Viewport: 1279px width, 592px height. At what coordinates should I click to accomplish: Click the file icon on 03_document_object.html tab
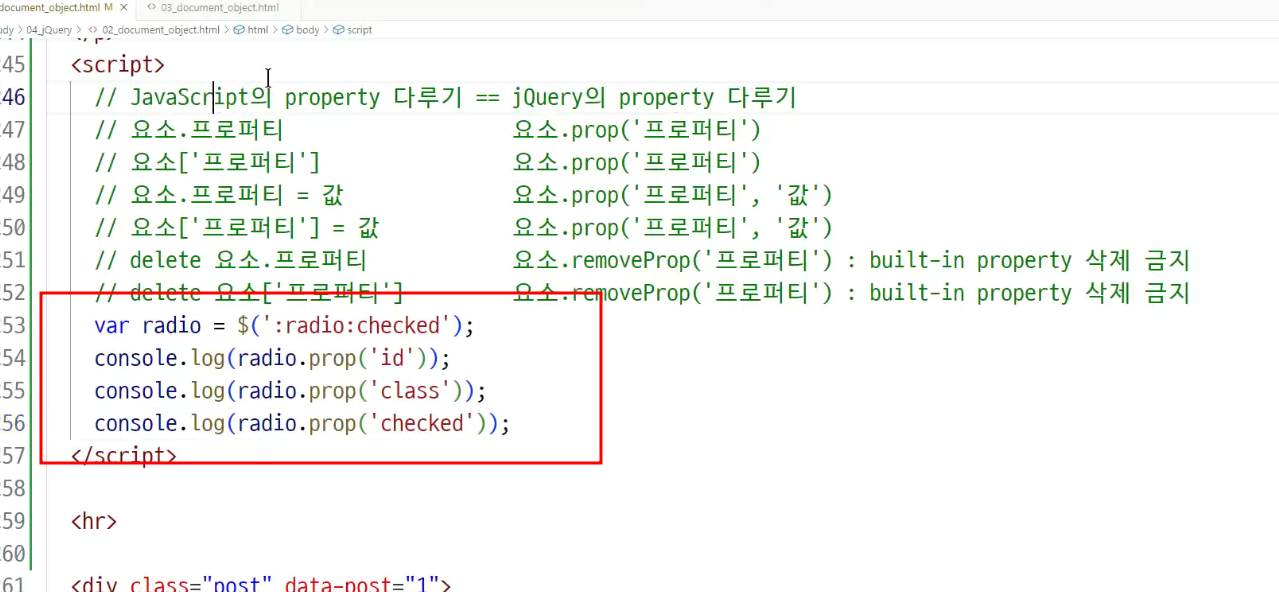click(151, 7)
